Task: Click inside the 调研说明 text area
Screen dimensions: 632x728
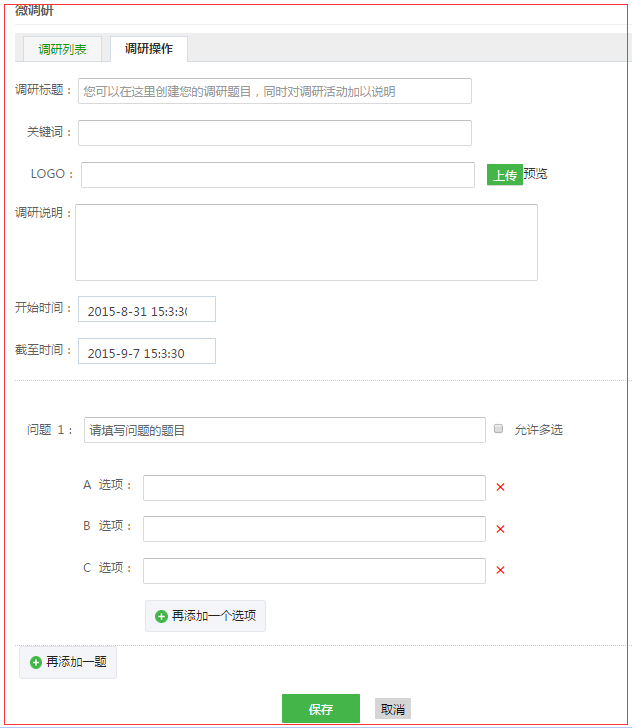Action: (x=306, y=242)
